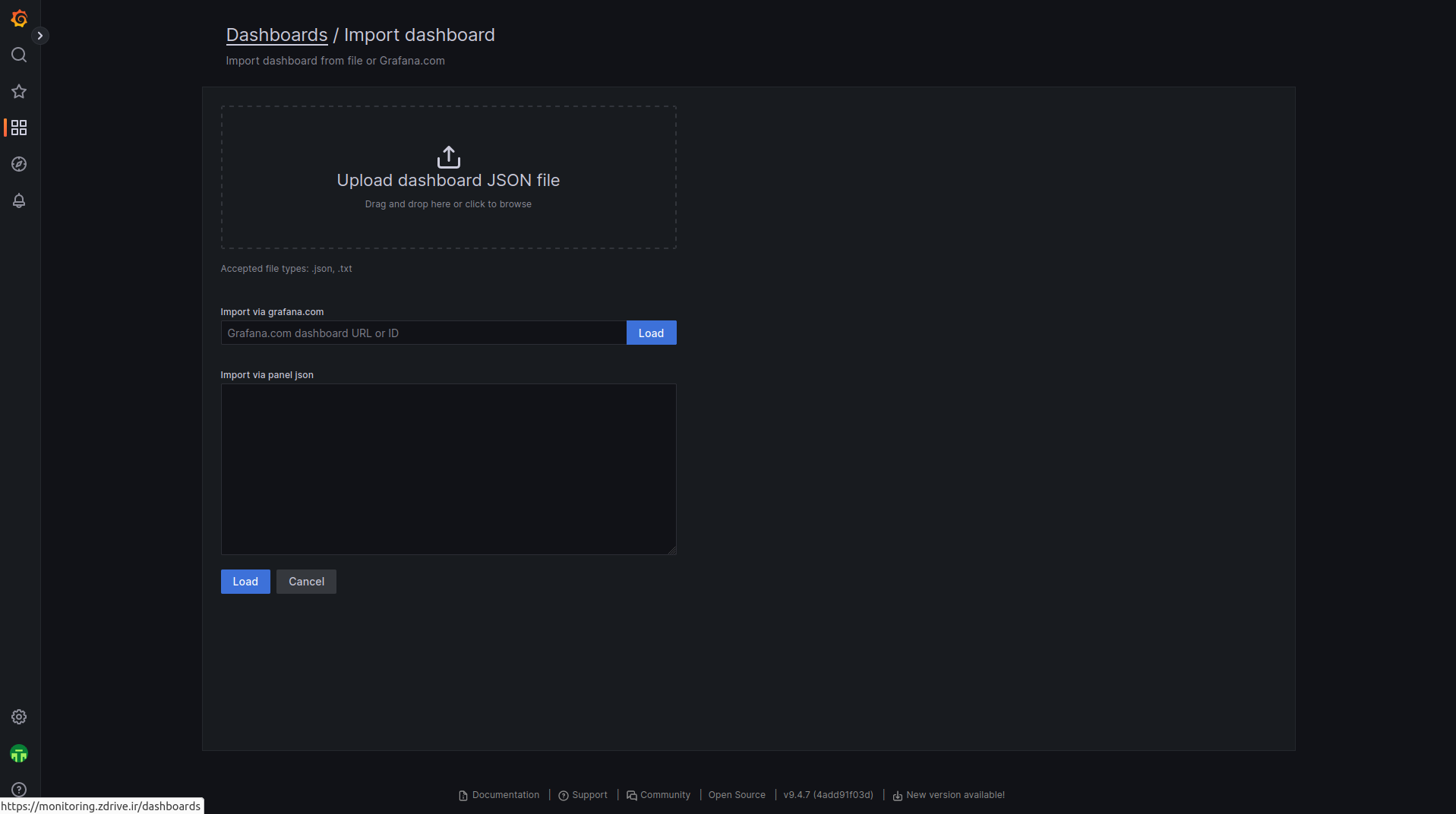Open the Help question mark icon

pyautogui.click(x=19, y=790)
